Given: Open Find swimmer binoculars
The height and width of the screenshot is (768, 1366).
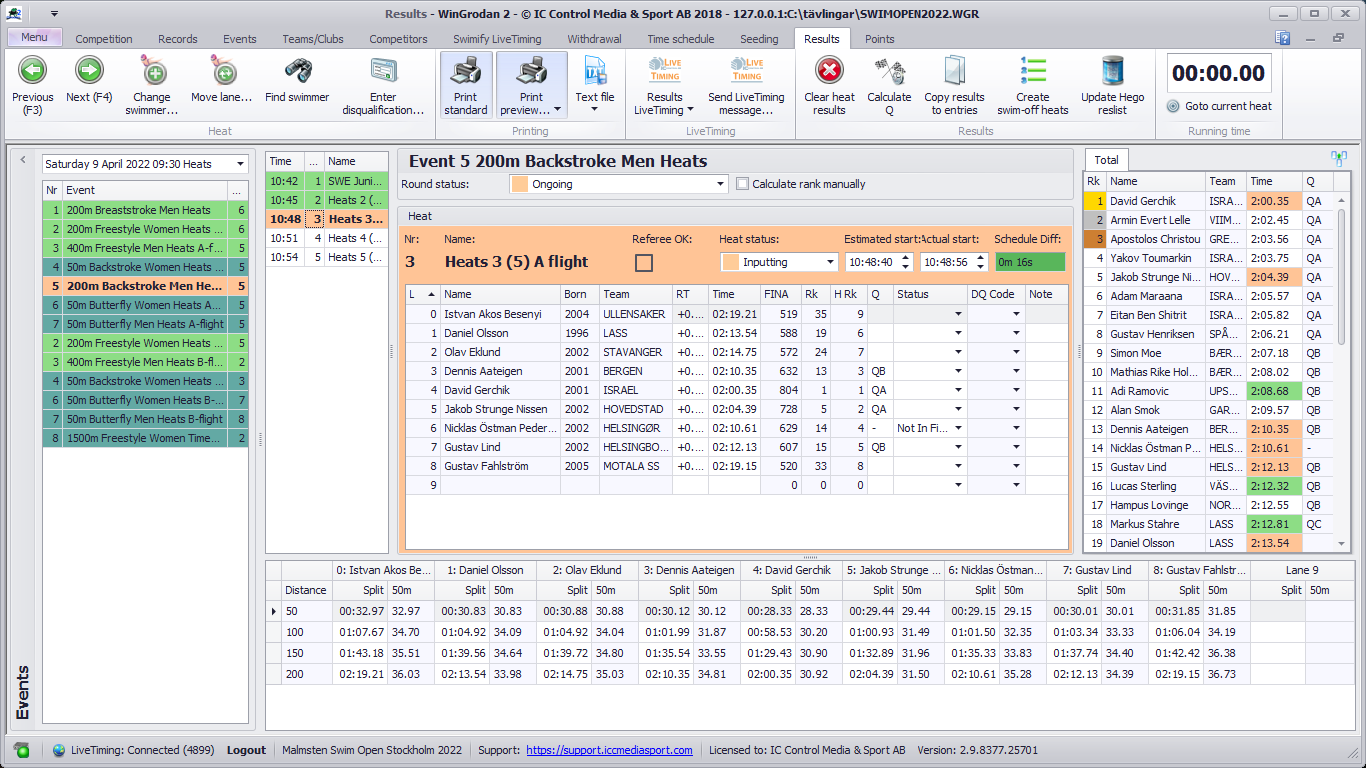Looking at the screenshot, I should [x=297, y=80].
